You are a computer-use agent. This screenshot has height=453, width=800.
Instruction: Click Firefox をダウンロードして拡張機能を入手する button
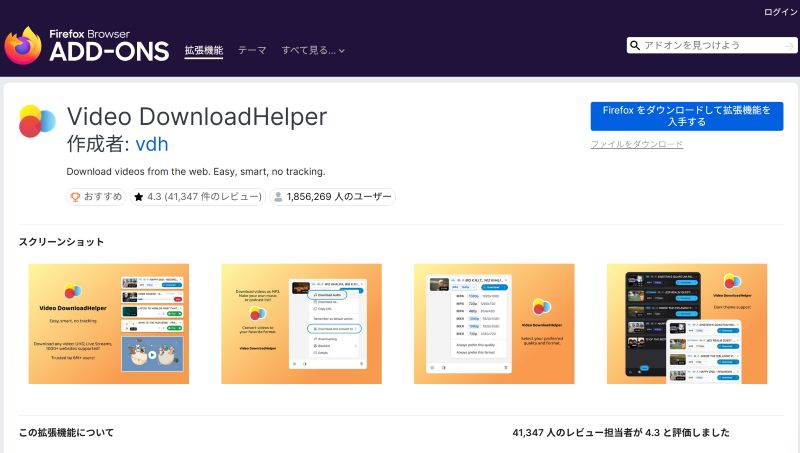tap(687, 116)
